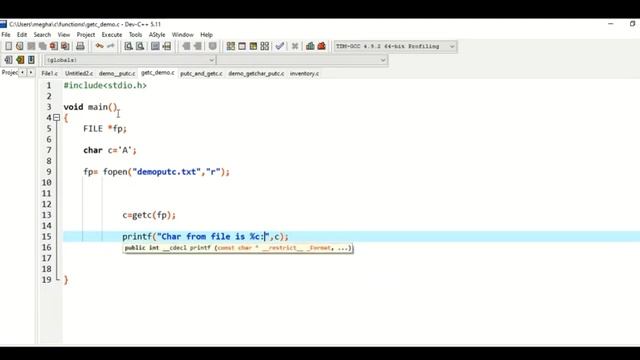Click the printf tooltip signature hint
This screenshot has width=640, height=360.
pos(238,248)
